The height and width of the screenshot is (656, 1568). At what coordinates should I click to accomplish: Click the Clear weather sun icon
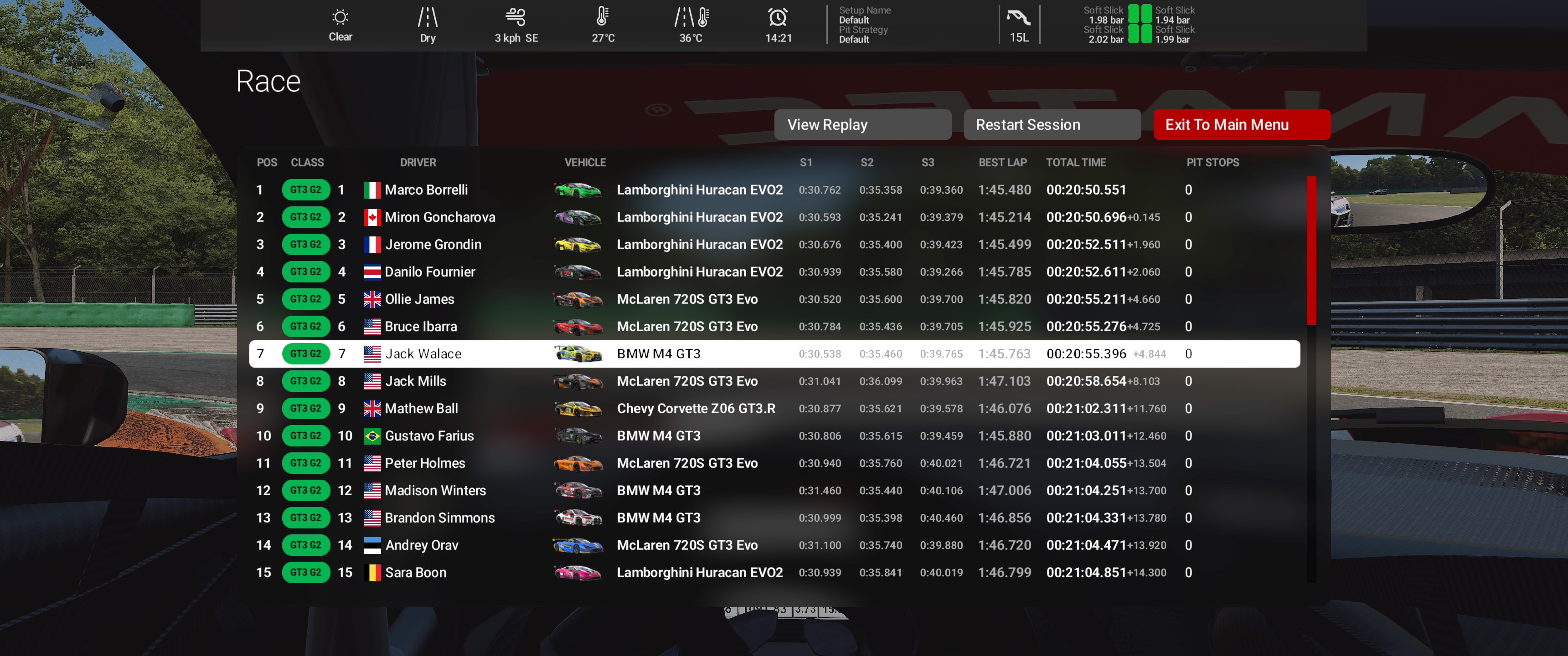click(340, 16)
